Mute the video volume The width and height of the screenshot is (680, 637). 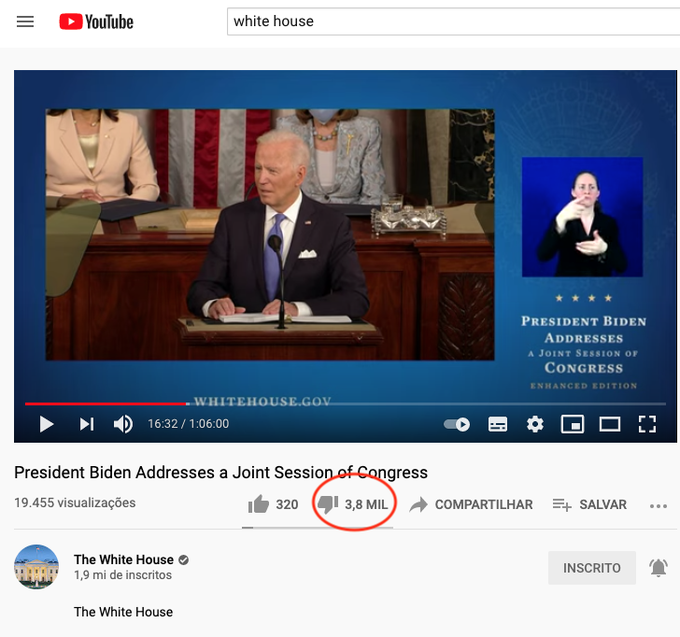coord(123,424)
